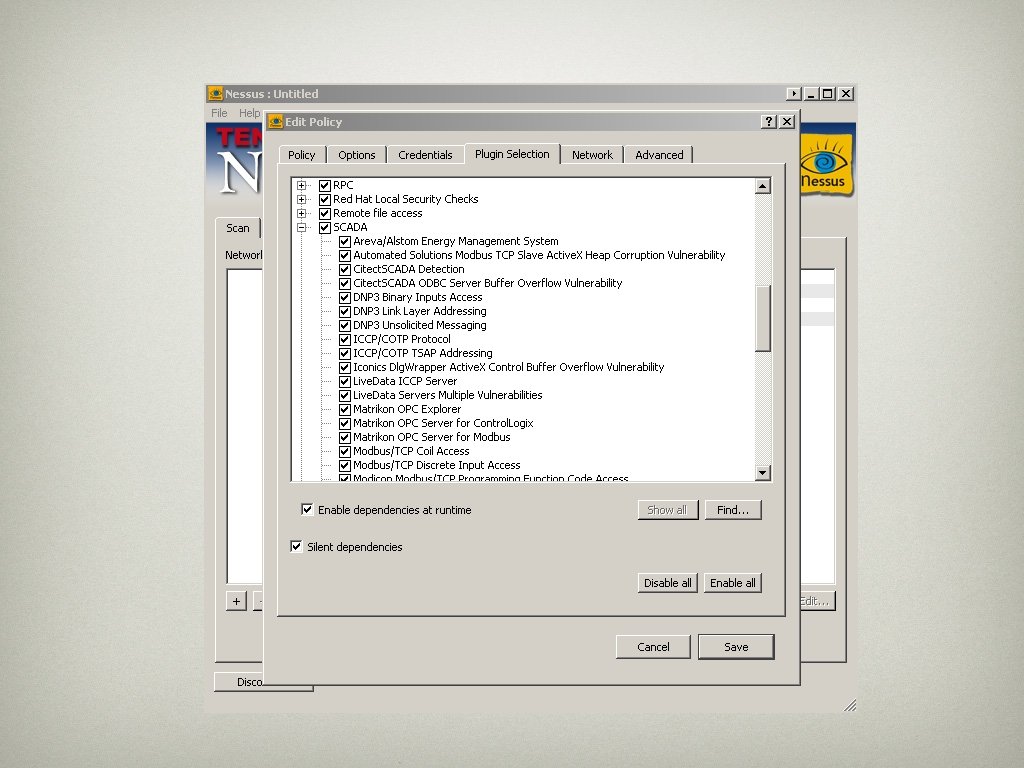Expand Red Hat Local Security Checks node
Viewport: 1024px width, 768px height.
tap(301, 199)
